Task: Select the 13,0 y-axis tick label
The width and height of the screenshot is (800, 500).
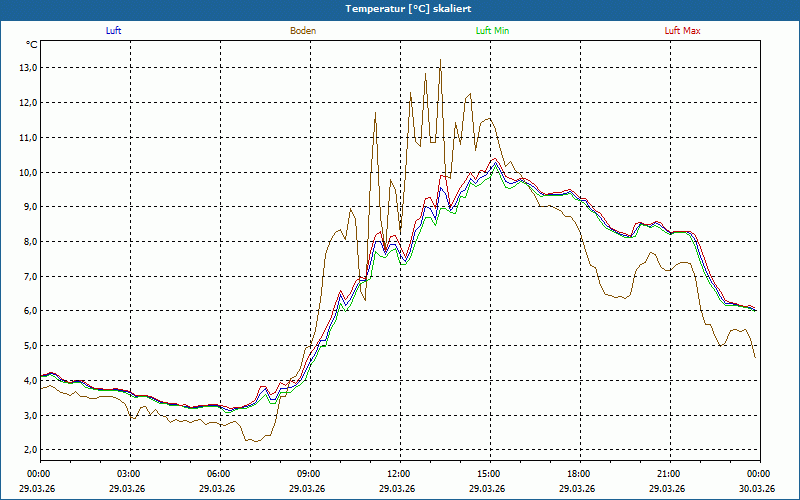Action: (x=27, y=68)
